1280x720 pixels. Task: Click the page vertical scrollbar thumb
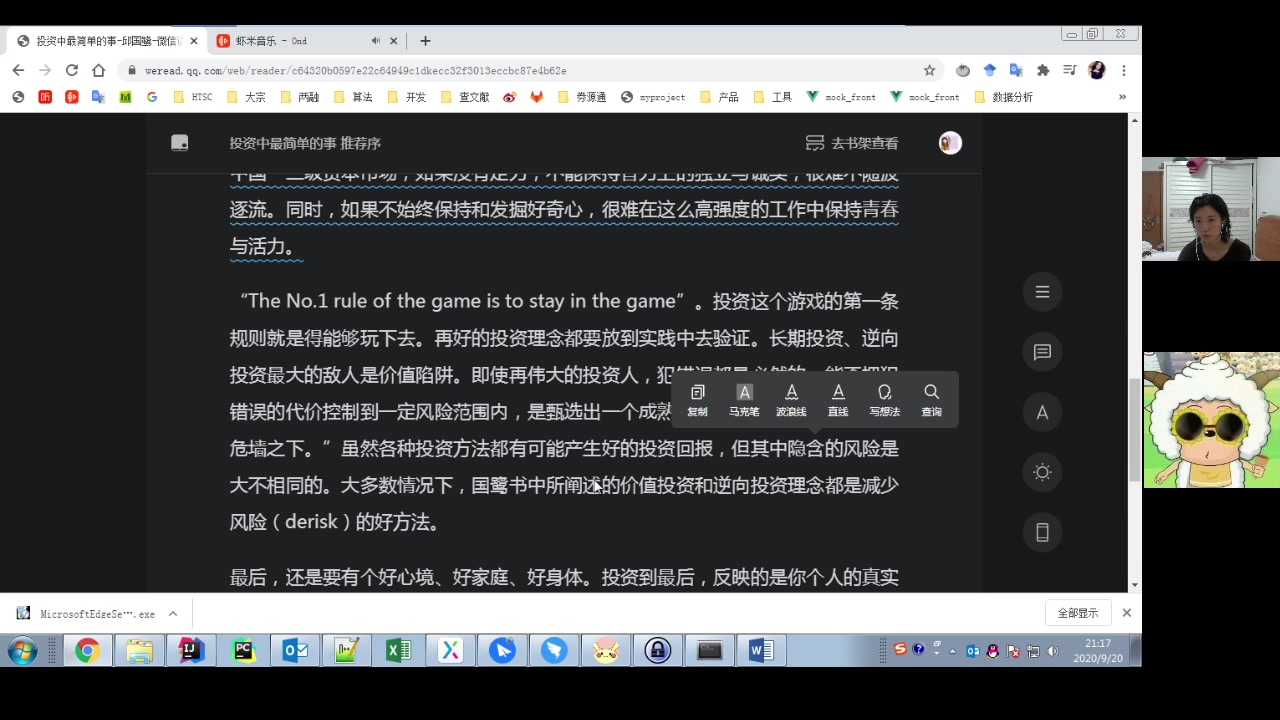[1134, 430]
